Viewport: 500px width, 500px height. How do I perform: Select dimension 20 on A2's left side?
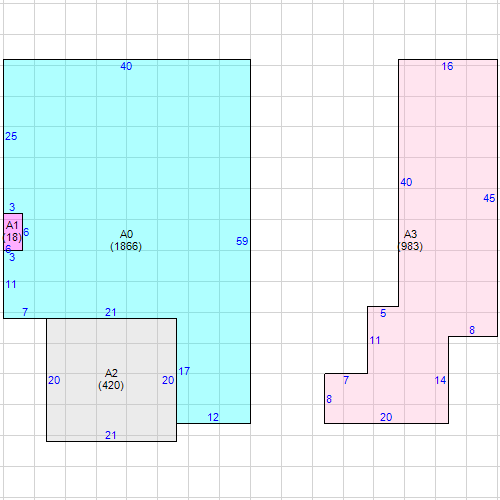54,380
